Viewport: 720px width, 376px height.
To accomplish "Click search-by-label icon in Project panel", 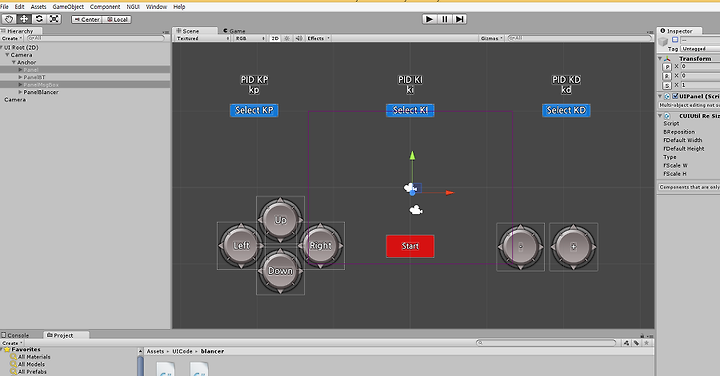I will [x=636, y=342].
